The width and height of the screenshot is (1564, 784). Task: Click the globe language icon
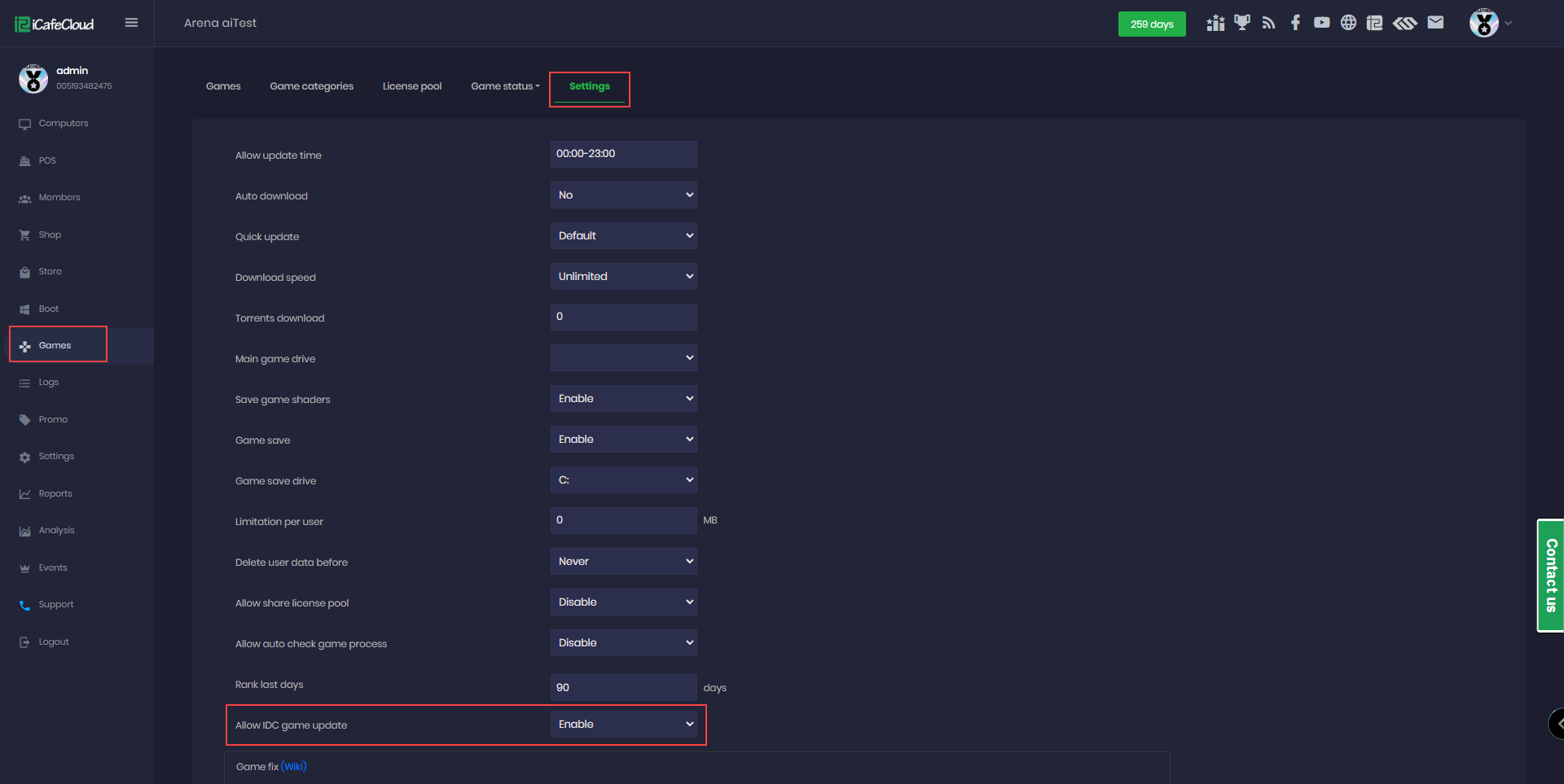click(x=1348, y=23)
